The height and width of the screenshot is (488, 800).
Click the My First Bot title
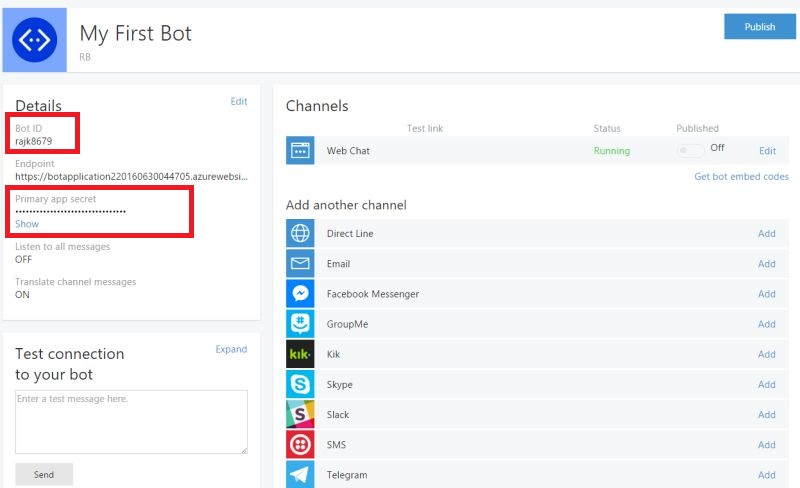point(136,34)
